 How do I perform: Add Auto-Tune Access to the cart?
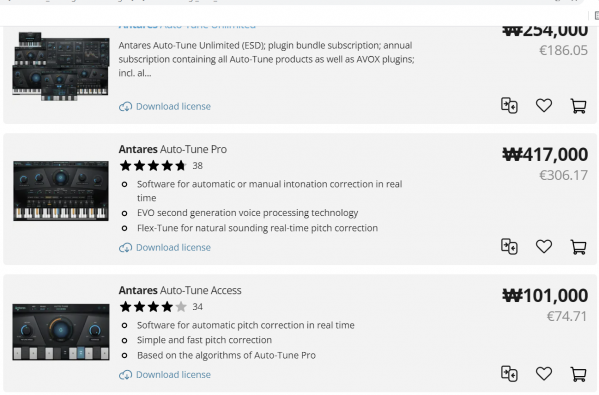(578, 374)
